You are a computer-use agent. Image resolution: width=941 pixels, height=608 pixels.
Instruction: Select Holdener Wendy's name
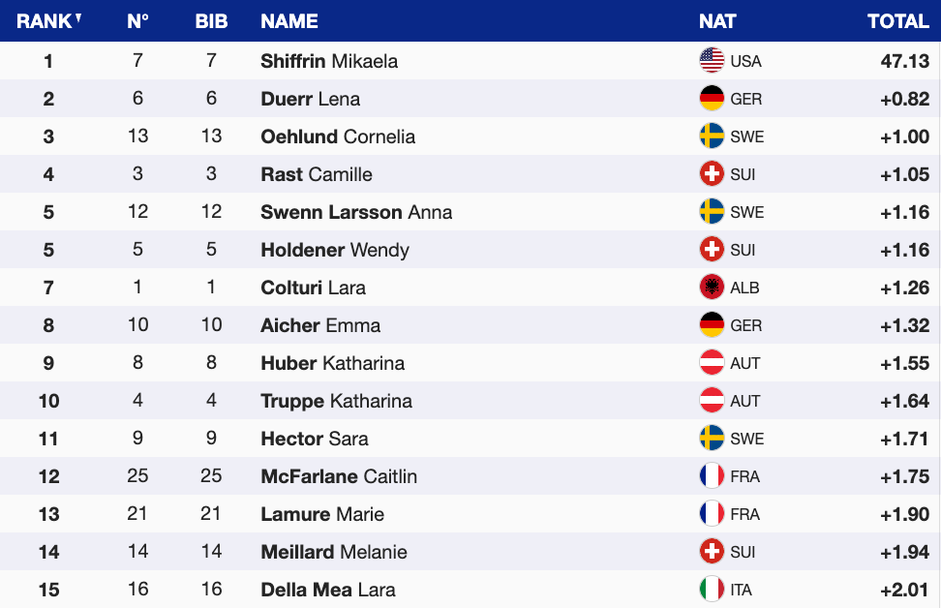(x=334, y=250)
